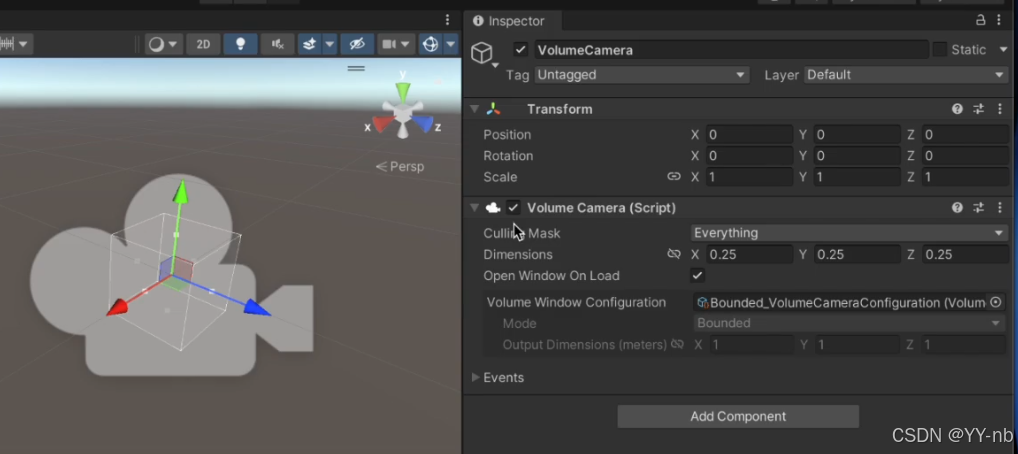Open Volume Camera script help reference
This screenshot has width=1018, height=454.
[x=957, y=208]
